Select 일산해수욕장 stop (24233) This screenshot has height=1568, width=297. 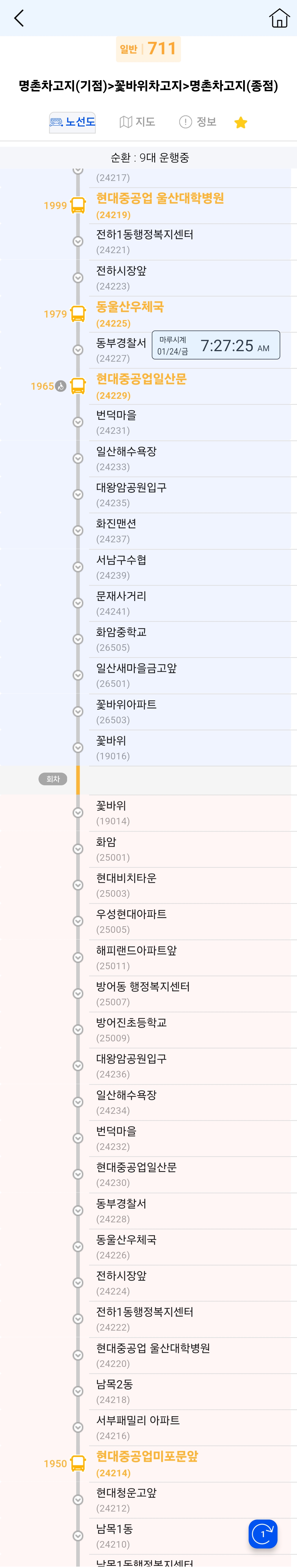point(126,458)
